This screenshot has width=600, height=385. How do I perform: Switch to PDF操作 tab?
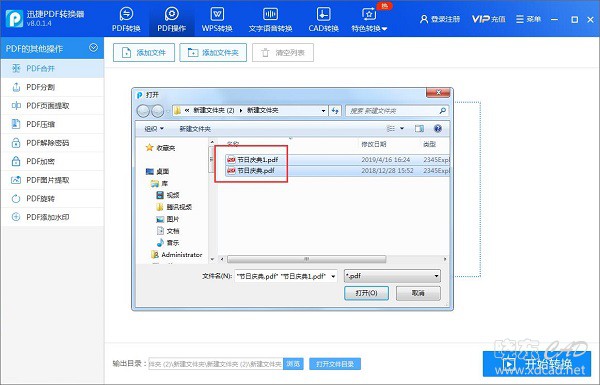(171, 19)
